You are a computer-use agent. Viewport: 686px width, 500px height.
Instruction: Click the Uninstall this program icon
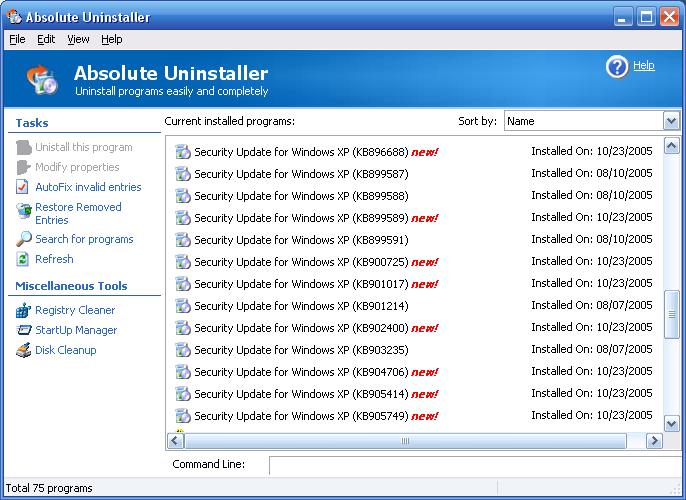tap(24, 147)
